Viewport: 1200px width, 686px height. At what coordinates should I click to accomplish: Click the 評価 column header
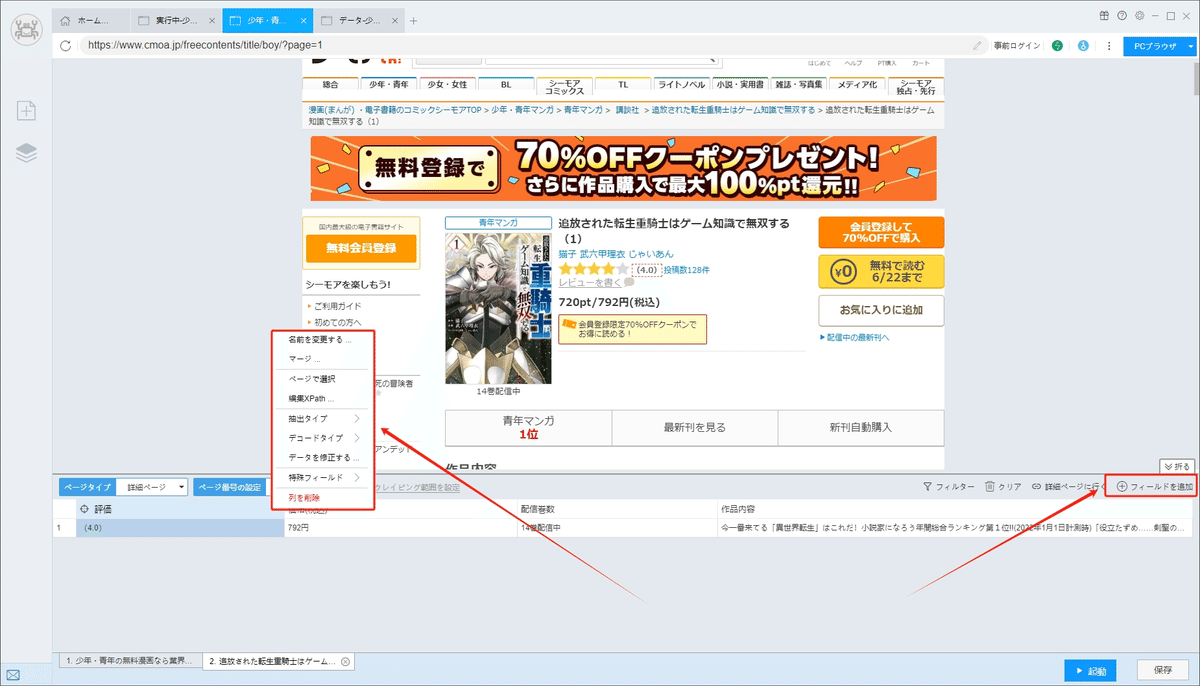[181, 509]
